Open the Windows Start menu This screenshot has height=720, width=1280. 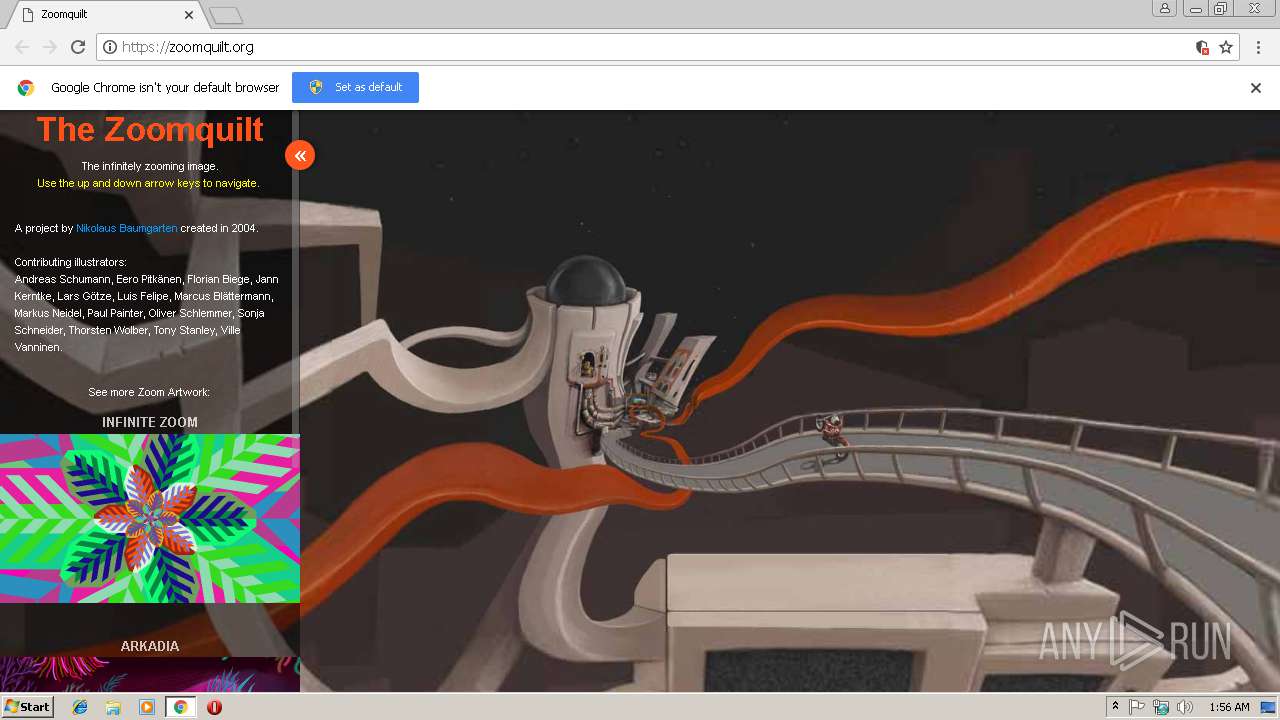pyautogui.click(x=27, y=707)
